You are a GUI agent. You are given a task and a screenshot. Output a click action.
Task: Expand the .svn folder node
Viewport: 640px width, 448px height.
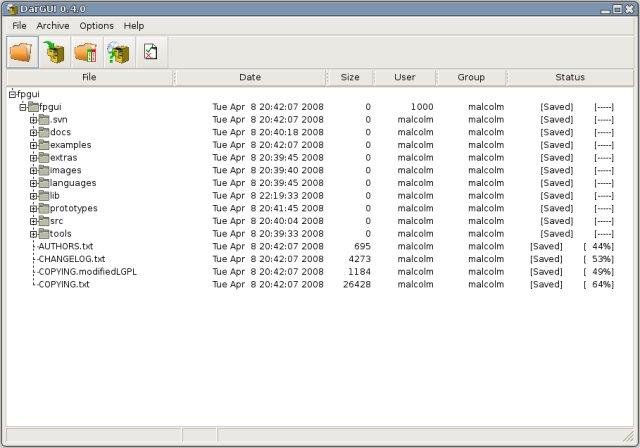(33, 120)
